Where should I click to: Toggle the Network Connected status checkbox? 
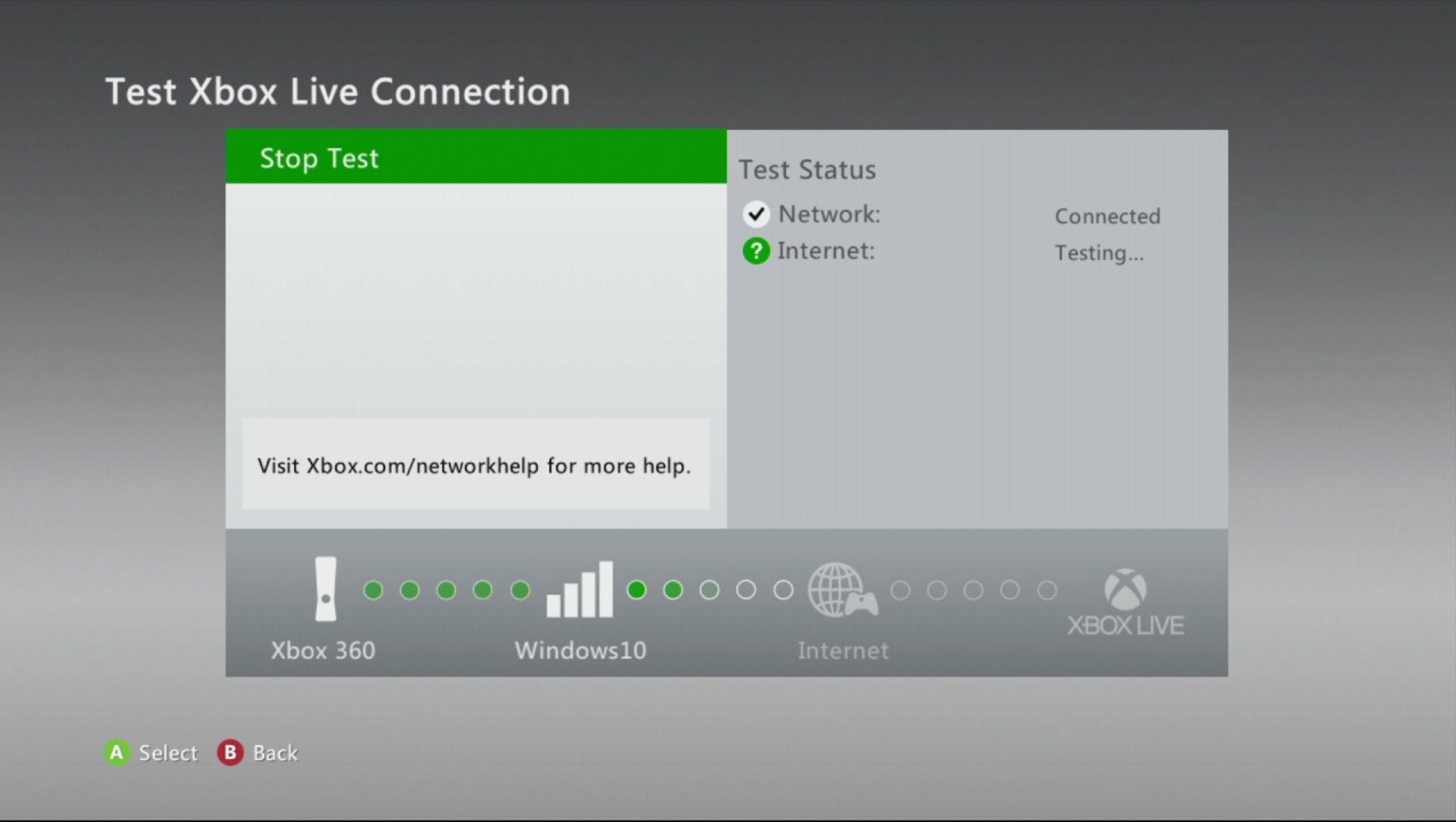[x=757, y=213]
